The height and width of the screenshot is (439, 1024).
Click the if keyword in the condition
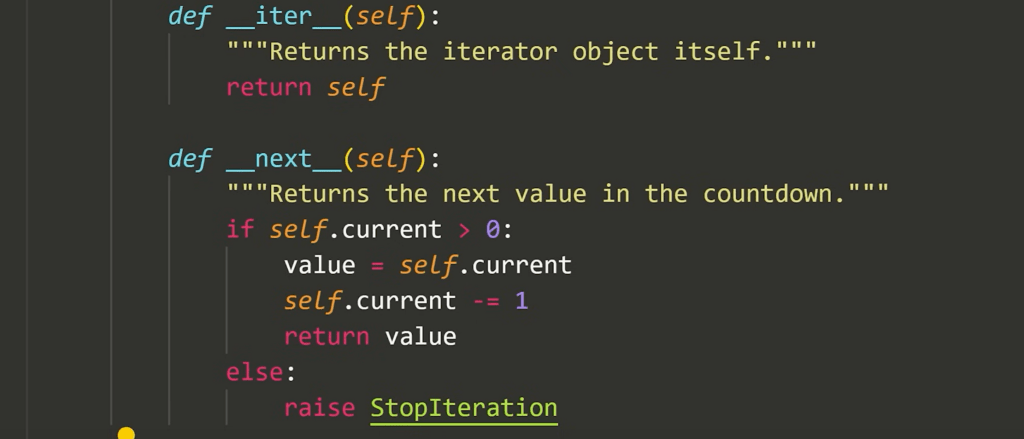tap(240, 229)
